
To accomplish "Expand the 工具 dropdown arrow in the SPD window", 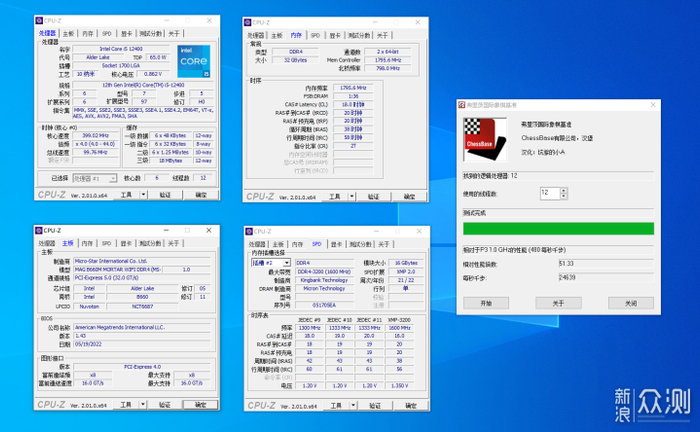I will coord(354,405).
